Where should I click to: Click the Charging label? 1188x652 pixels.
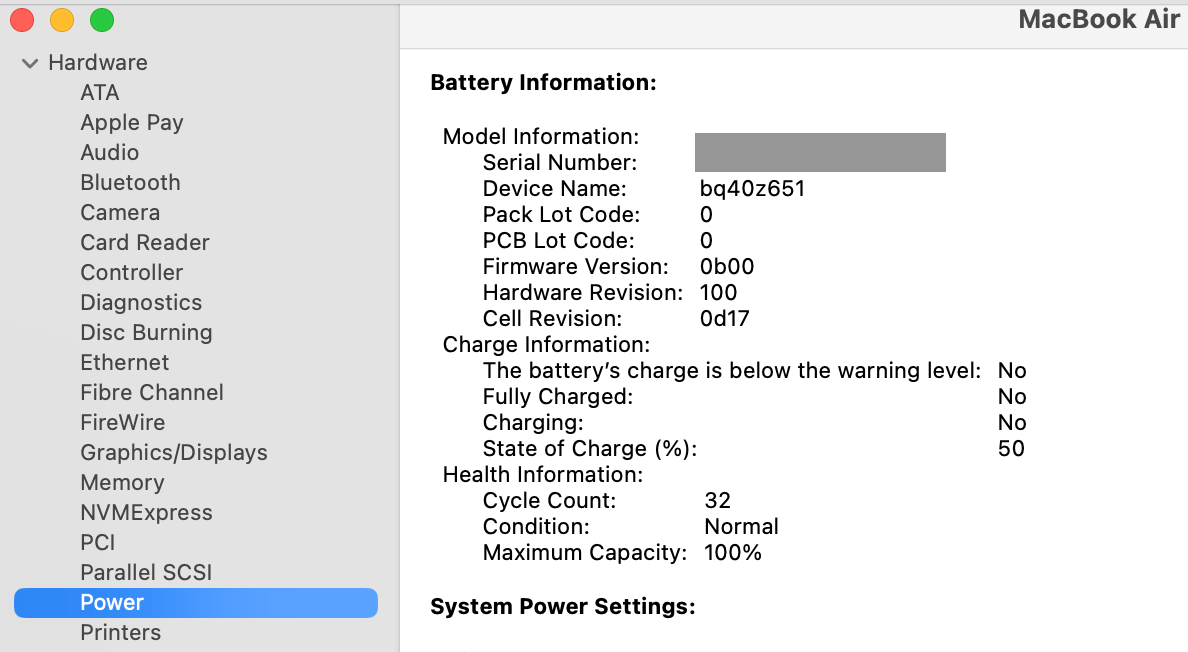[533, 423]
